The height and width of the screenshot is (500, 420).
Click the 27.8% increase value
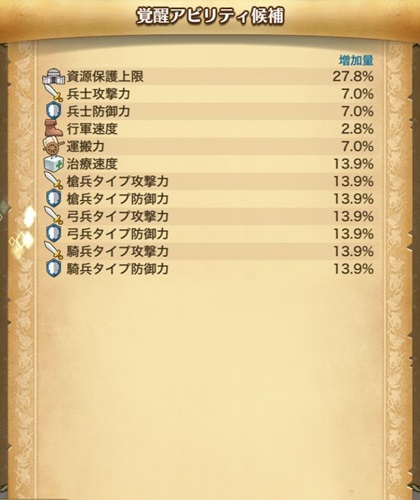coord(353,77)
